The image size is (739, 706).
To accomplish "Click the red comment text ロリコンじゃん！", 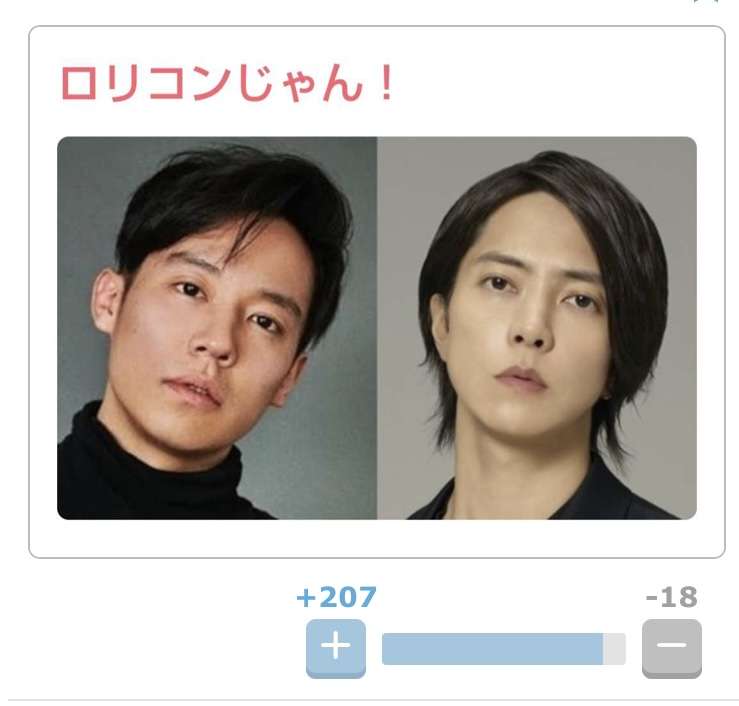I will [227, 84].
